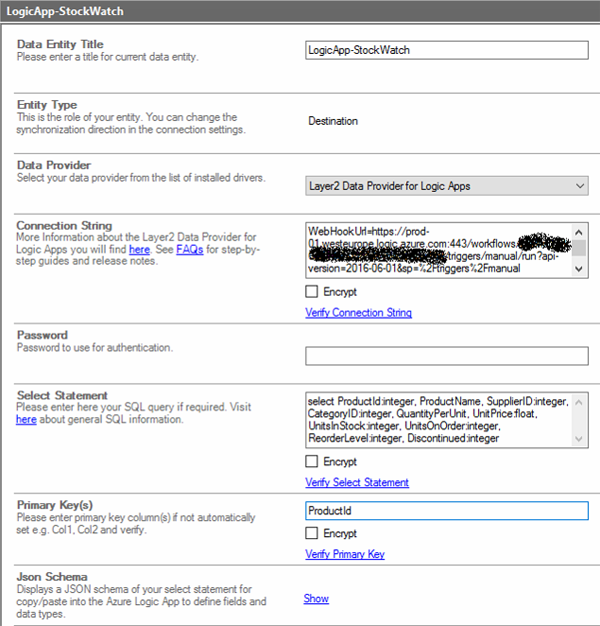Check the Encrypt box under Primary Key

[x=311, y=534]
